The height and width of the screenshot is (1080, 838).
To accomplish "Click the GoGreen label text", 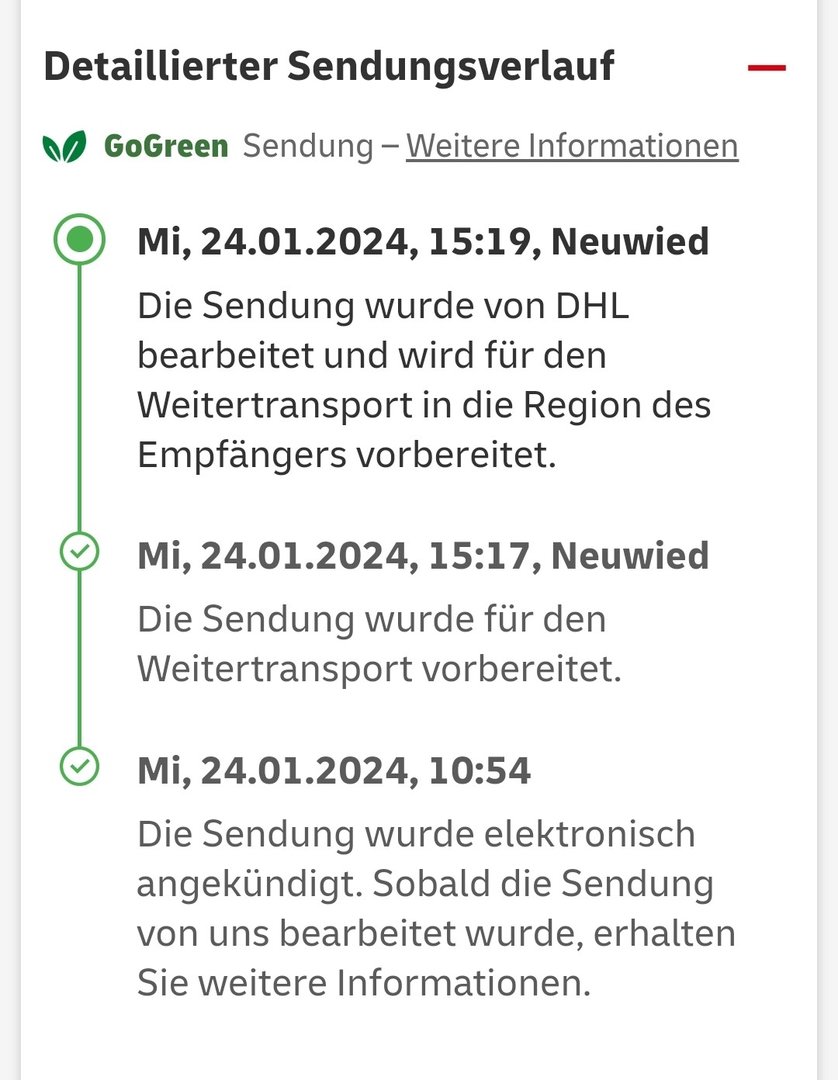I will point(166,146).
